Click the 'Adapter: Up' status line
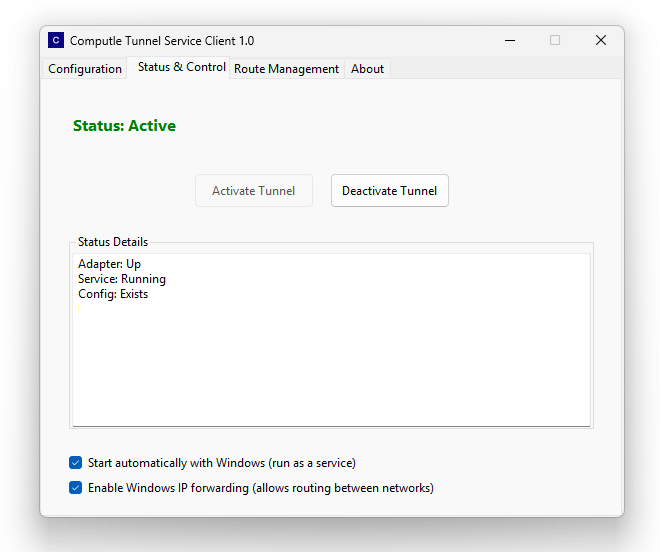Screen dimensions: 660x552 point(109,264)
